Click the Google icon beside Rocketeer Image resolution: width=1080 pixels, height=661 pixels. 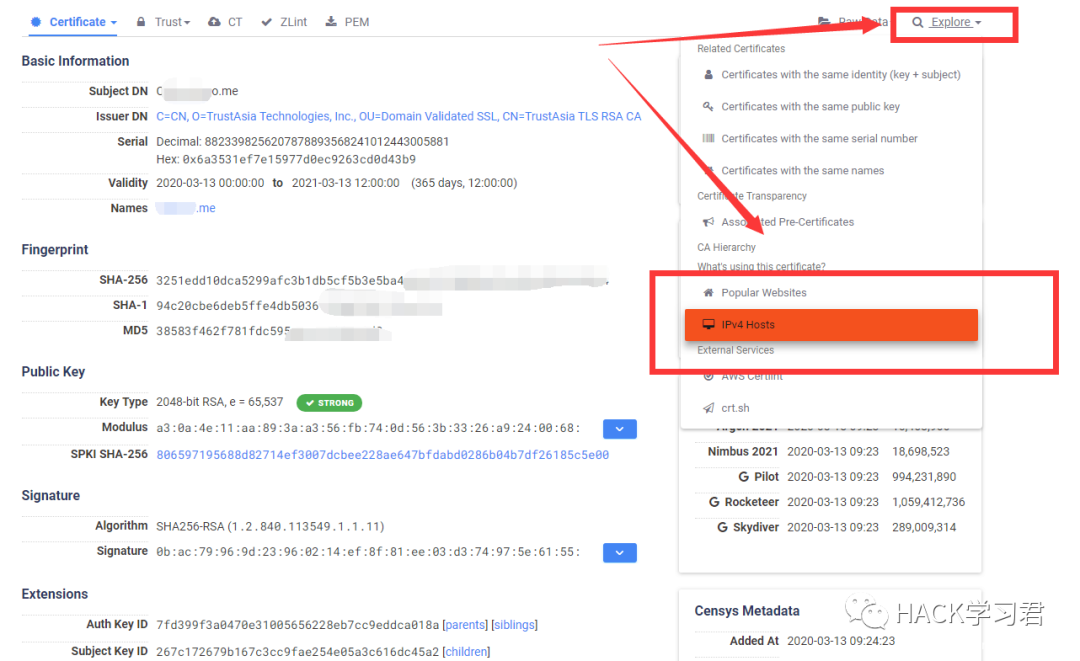click(714, 503)
